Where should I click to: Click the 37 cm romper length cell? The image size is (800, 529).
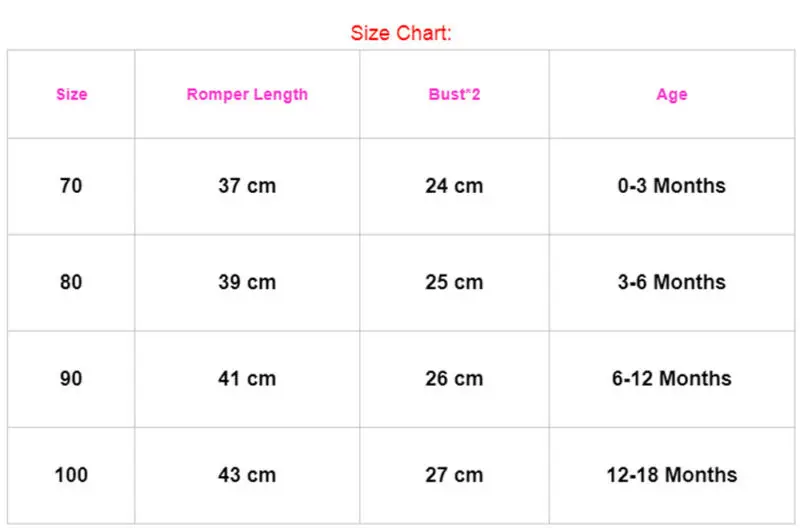point(247,186)
